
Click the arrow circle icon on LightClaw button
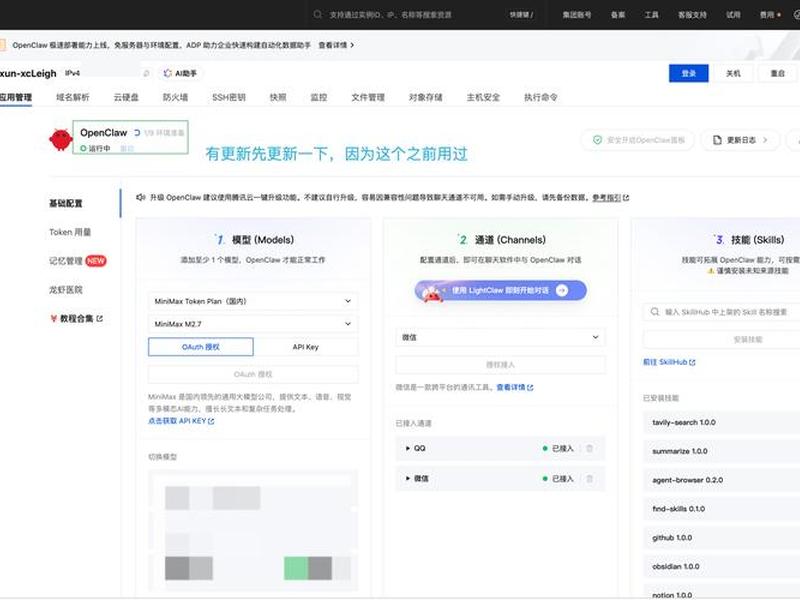pyautogui.click(x=562, y=290)
